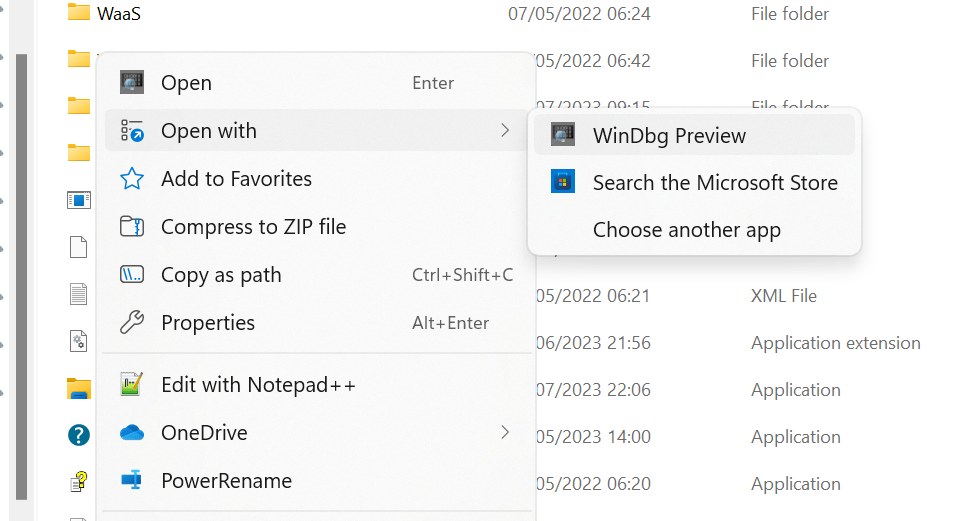Click the wrench icon for Properties
The height and width of the screenshot is (521, 961).
click(132, 322)
